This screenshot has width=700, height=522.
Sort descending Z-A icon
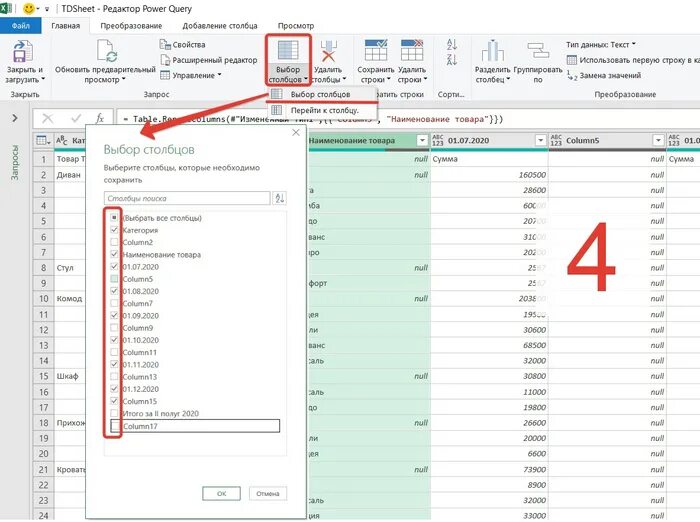point(451,60)
